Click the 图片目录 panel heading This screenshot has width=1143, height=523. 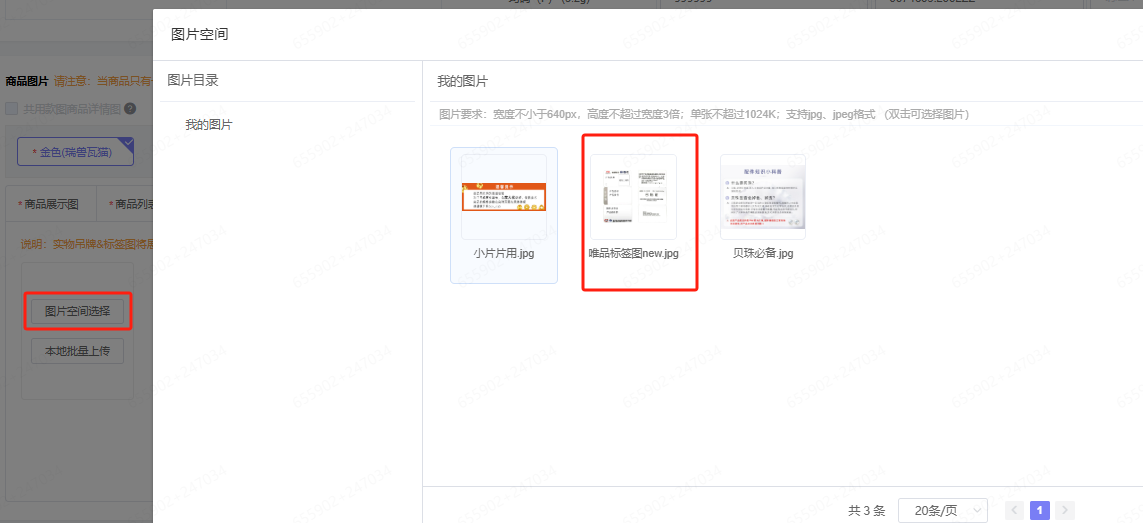193,81
